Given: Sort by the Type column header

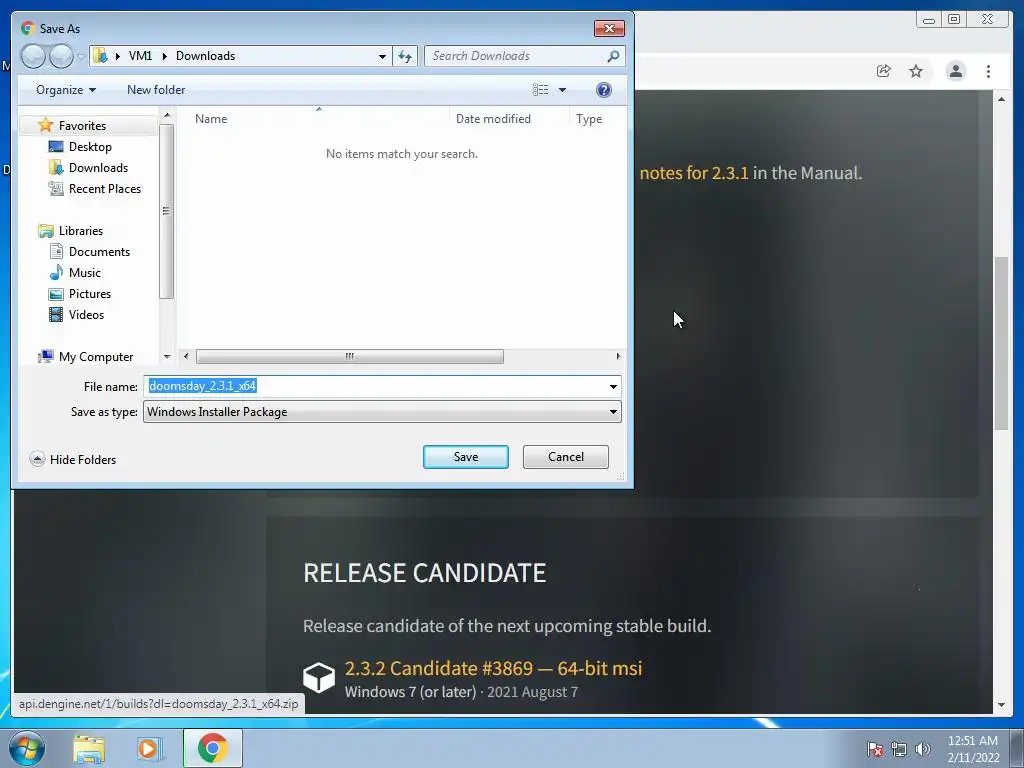Looking at the screenshot, I should tap(589, 119).
